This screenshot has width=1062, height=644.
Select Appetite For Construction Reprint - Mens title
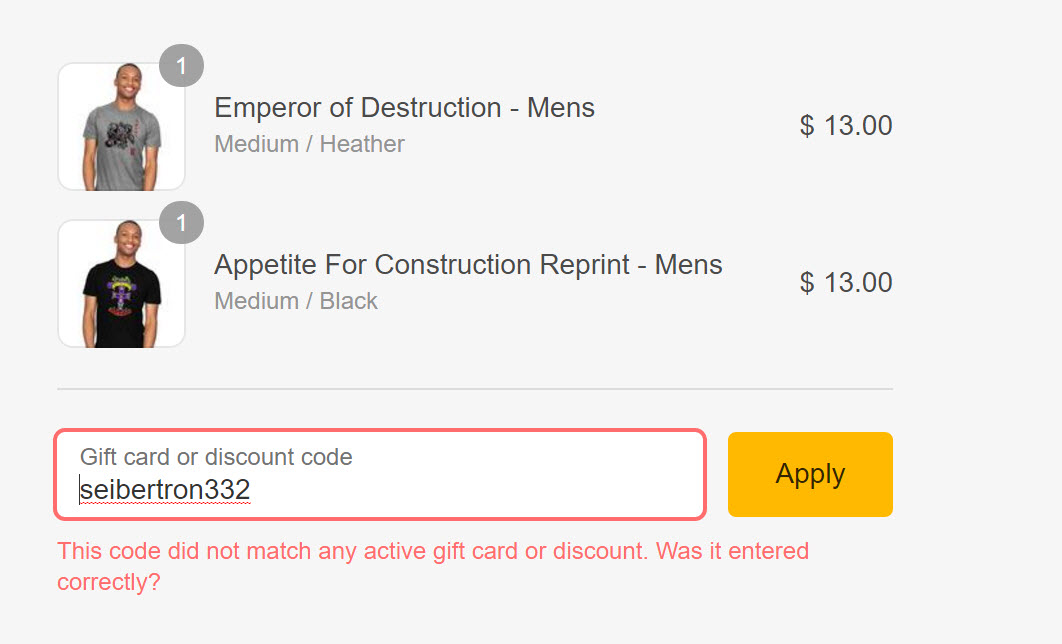coord(468,265)
